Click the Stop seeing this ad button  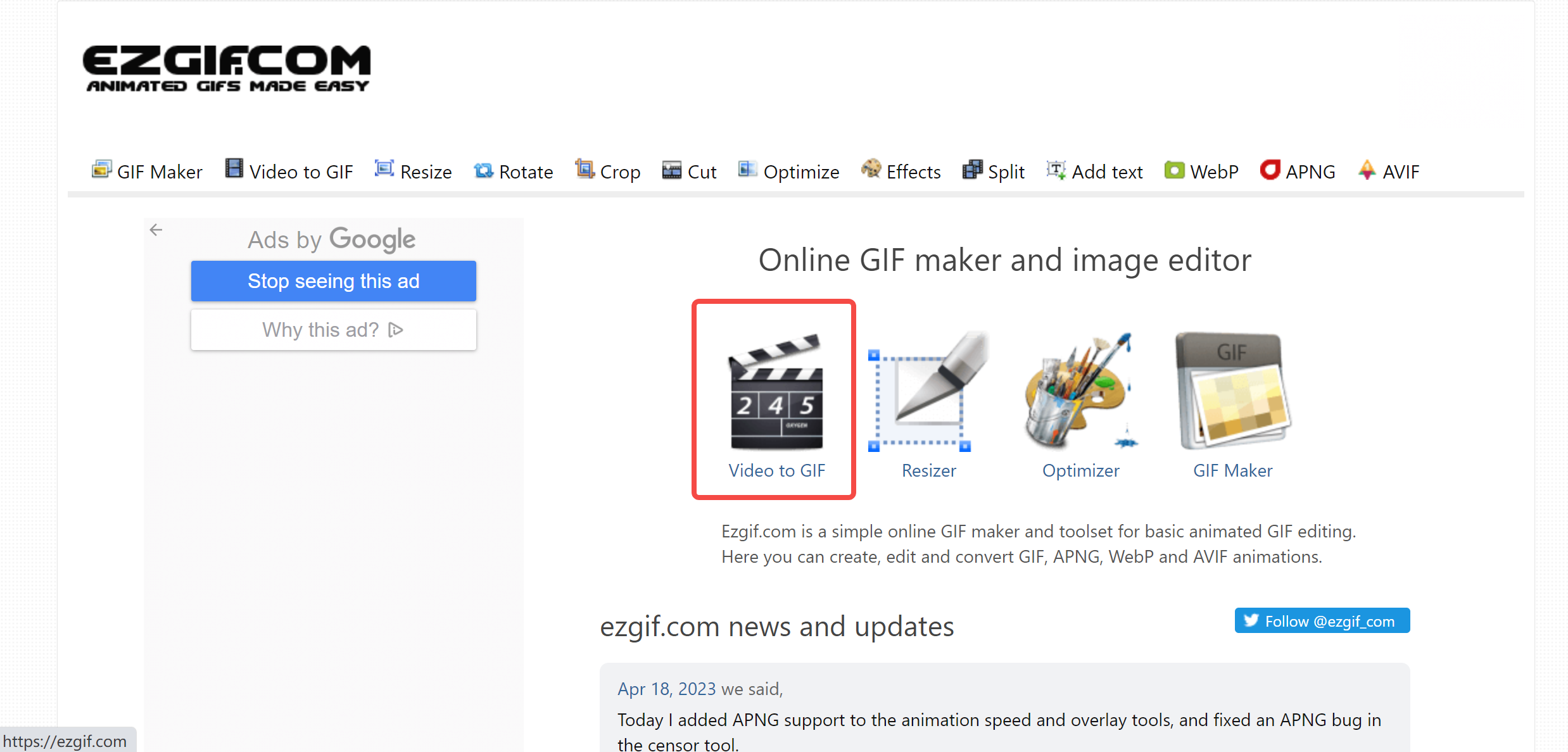tap(333, 281)
